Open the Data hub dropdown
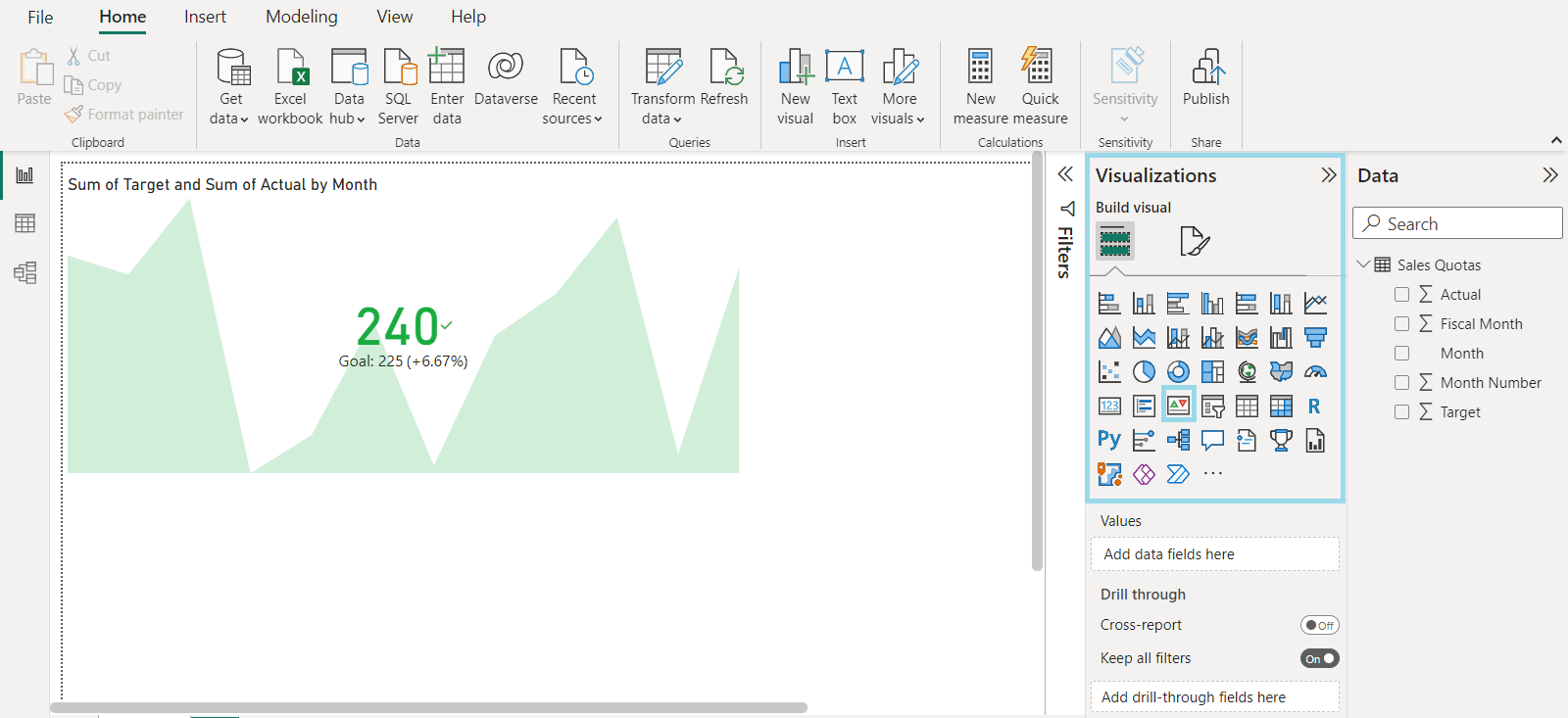Screen dimensions: 1568x718 click(349, 87)
